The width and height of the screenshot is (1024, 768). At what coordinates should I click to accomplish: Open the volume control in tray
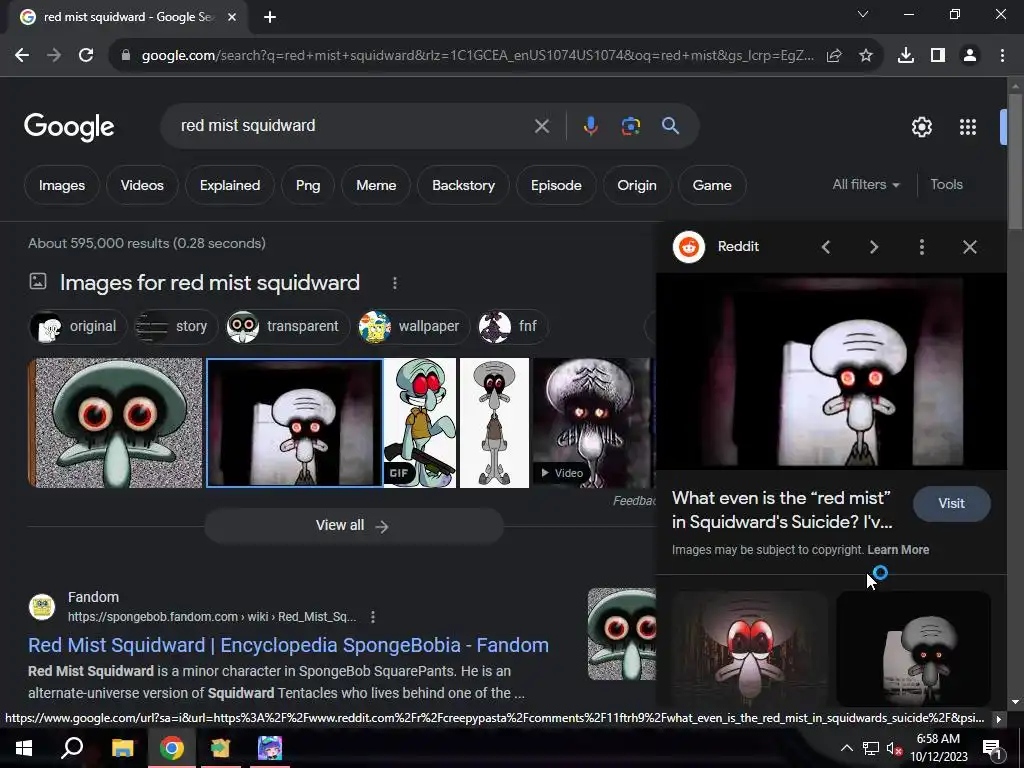[x=894, y=748]
